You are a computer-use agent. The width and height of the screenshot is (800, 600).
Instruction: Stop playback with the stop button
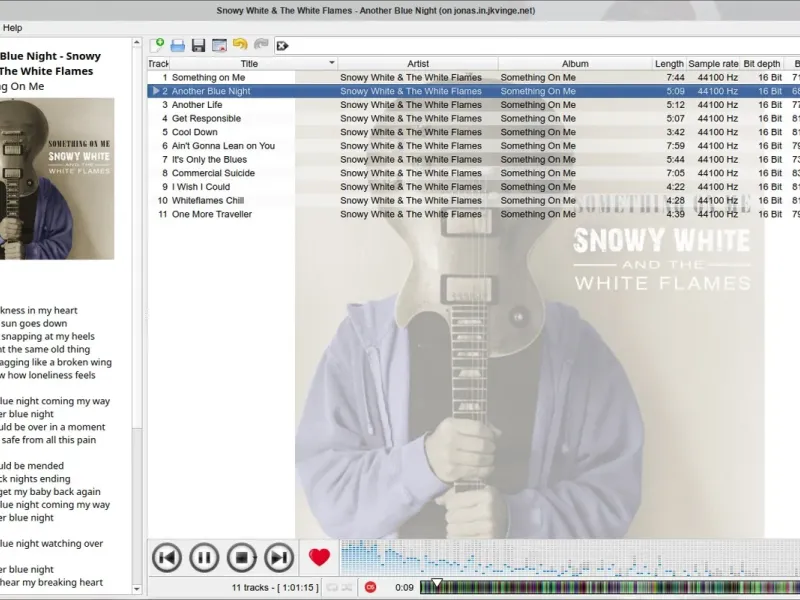pos(241,558)
